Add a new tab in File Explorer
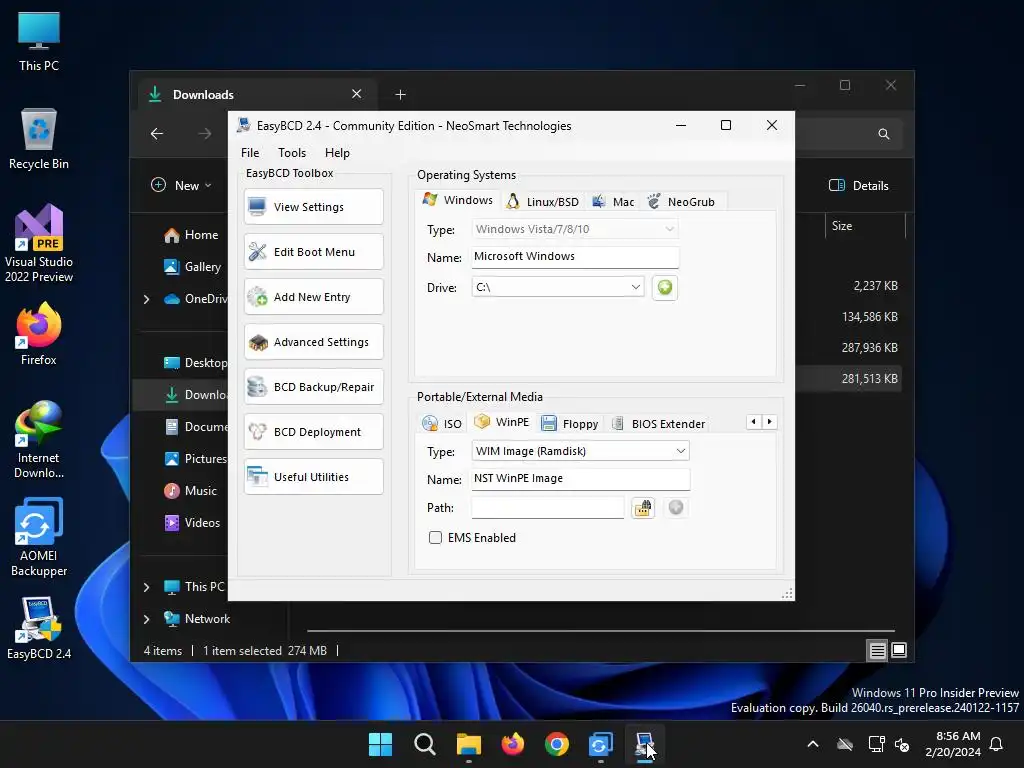The width and height of the screenshot is (1024, 768). click(400, 95)
